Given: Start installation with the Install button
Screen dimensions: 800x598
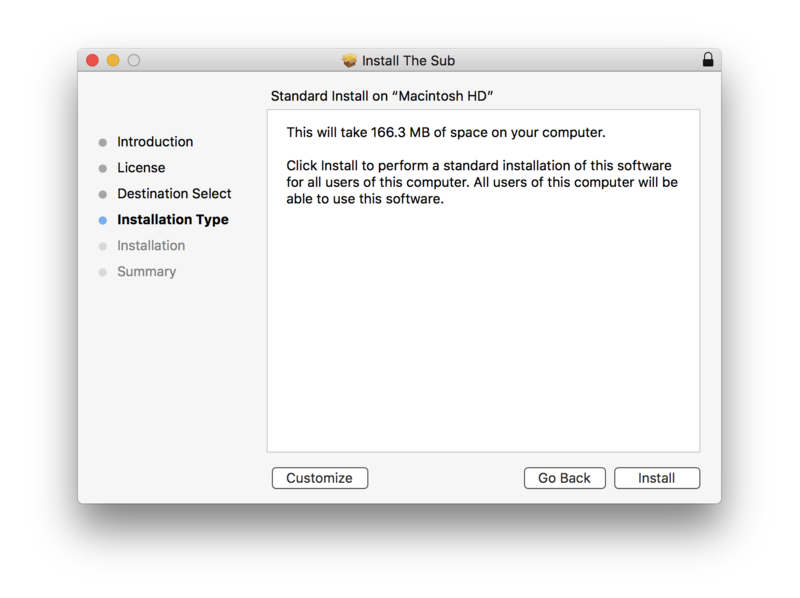Looking at the screenshot, I should [657, 478].
